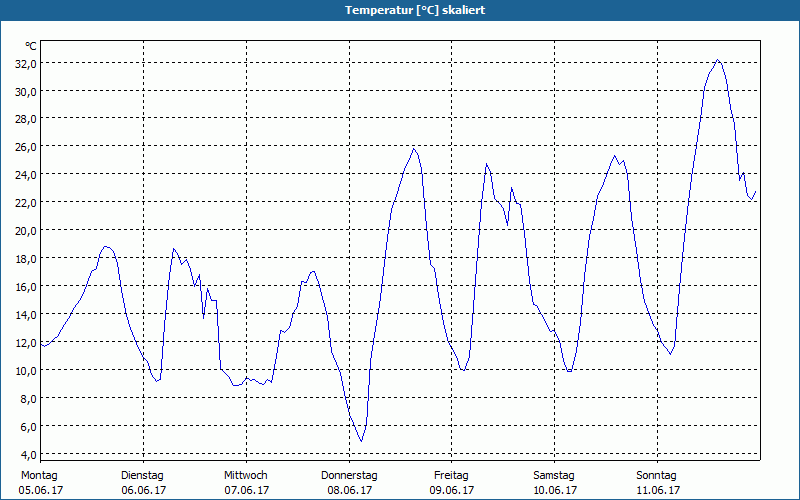Click the Donnerstag day label
Viewport: 800px width, 500px height.
coord(349,476)
